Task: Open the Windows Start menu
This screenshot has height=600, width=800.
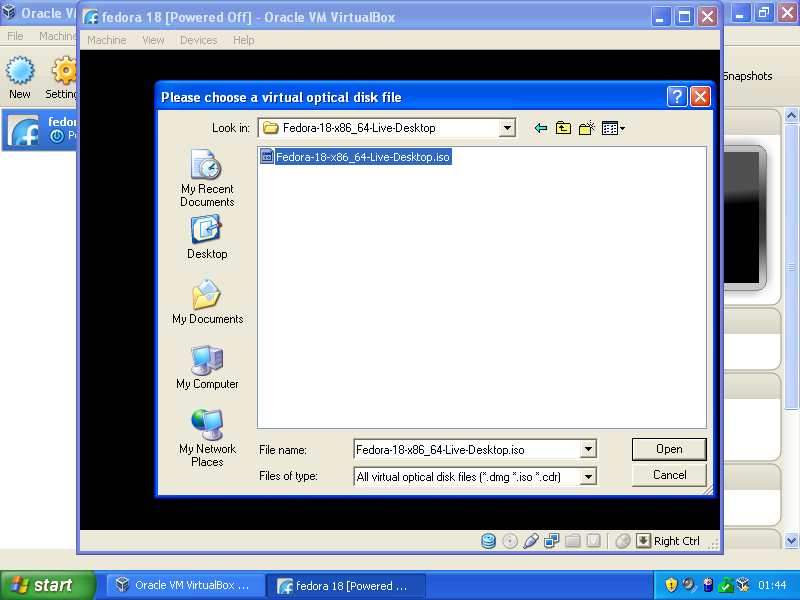Action: (x=47, y=585)
